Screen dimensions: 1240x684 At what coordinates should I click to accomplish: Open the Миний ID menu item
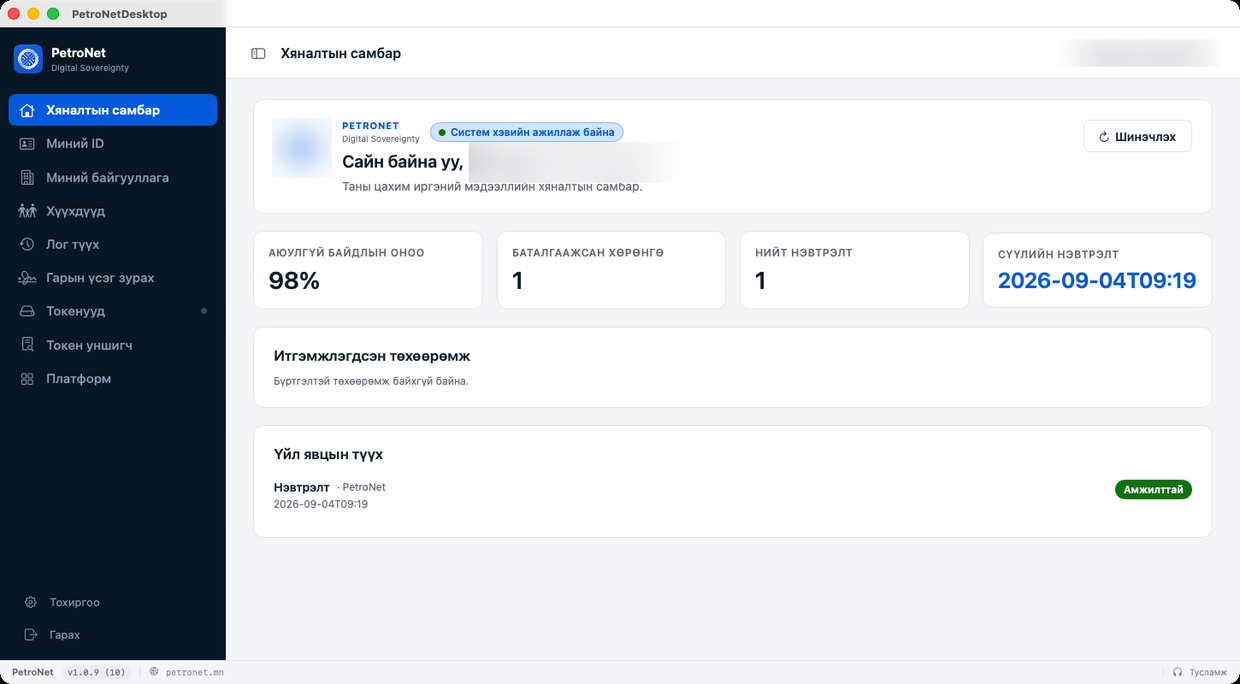click(113, 144)
